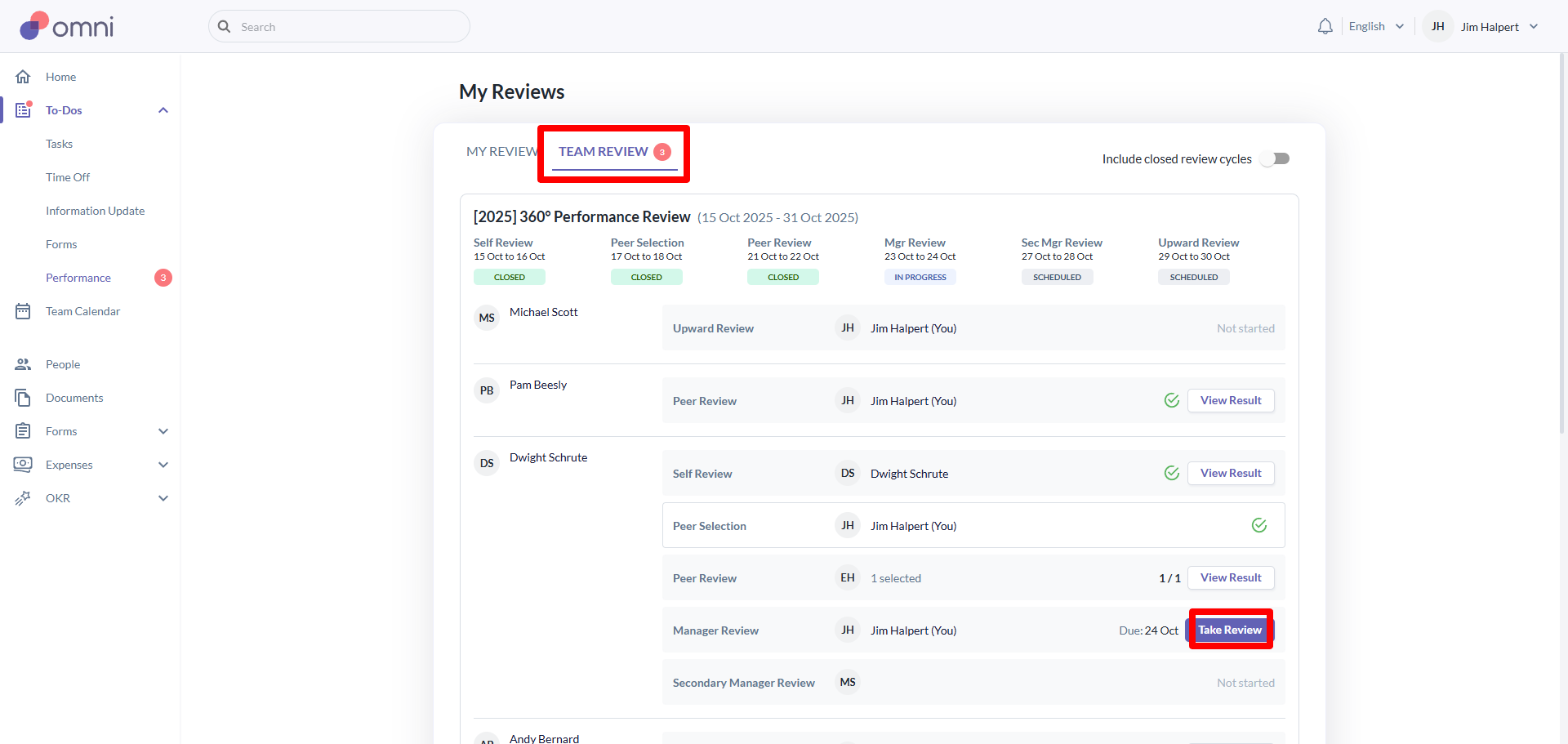This screenshot has height=744, width=1568.
Task: Click the Upward Review SCHEDULED status
Action: (x=1193, y=278)
